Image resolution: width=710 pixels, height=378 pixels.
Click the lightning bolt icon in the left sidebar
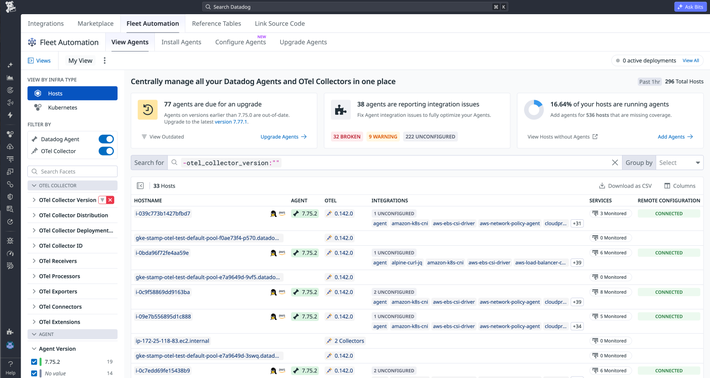[10, 115]
